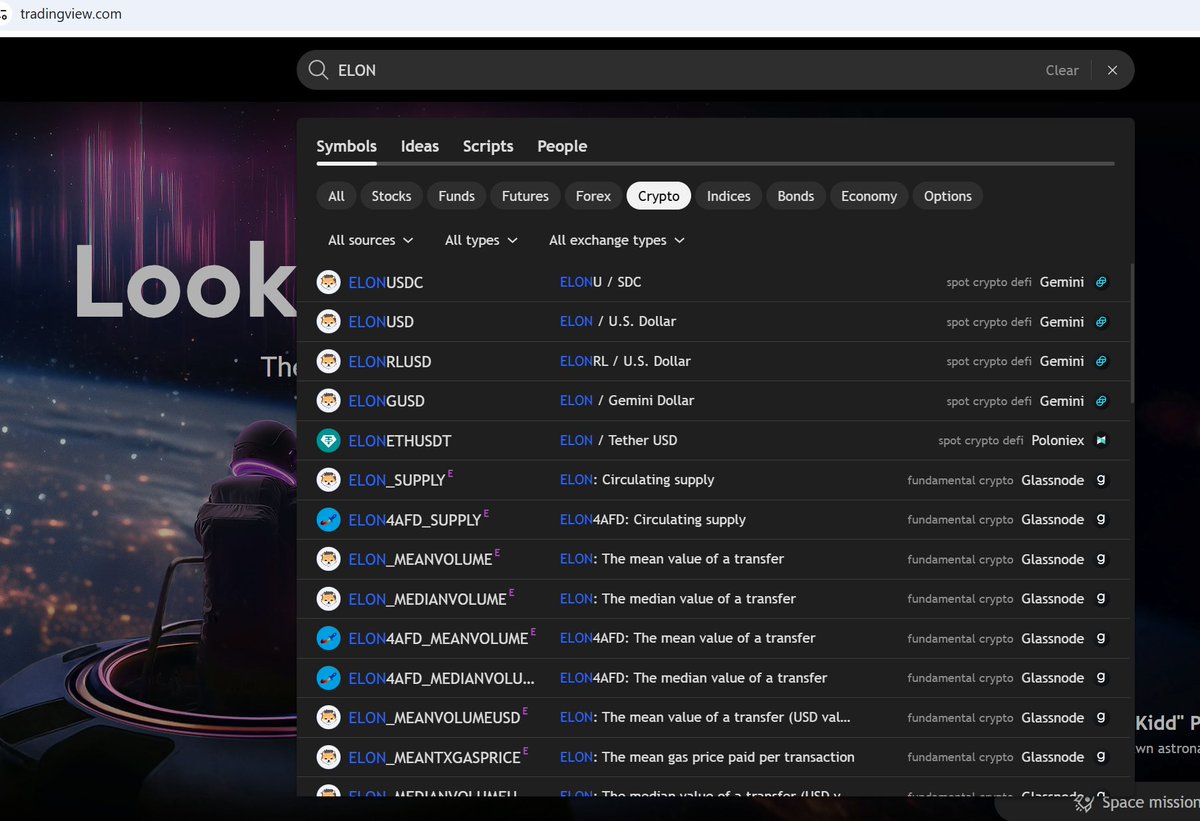1200x821 pixels.
Task: Open the All sources dropdown
Action: click(x=370, y=240)
